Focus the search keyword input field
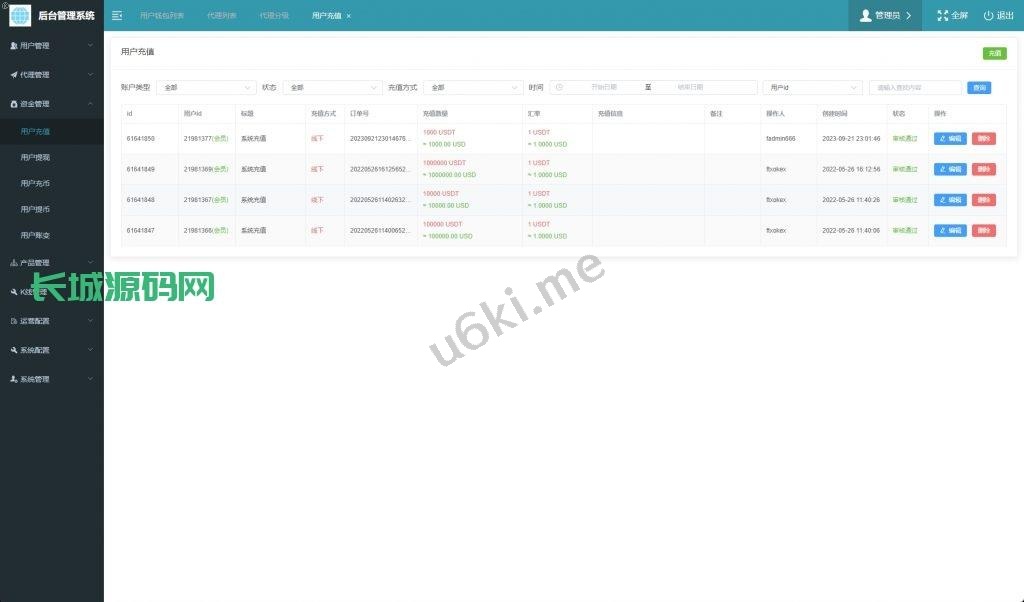The height and width of the screenshot is (602, 1024). pos(915,88)
